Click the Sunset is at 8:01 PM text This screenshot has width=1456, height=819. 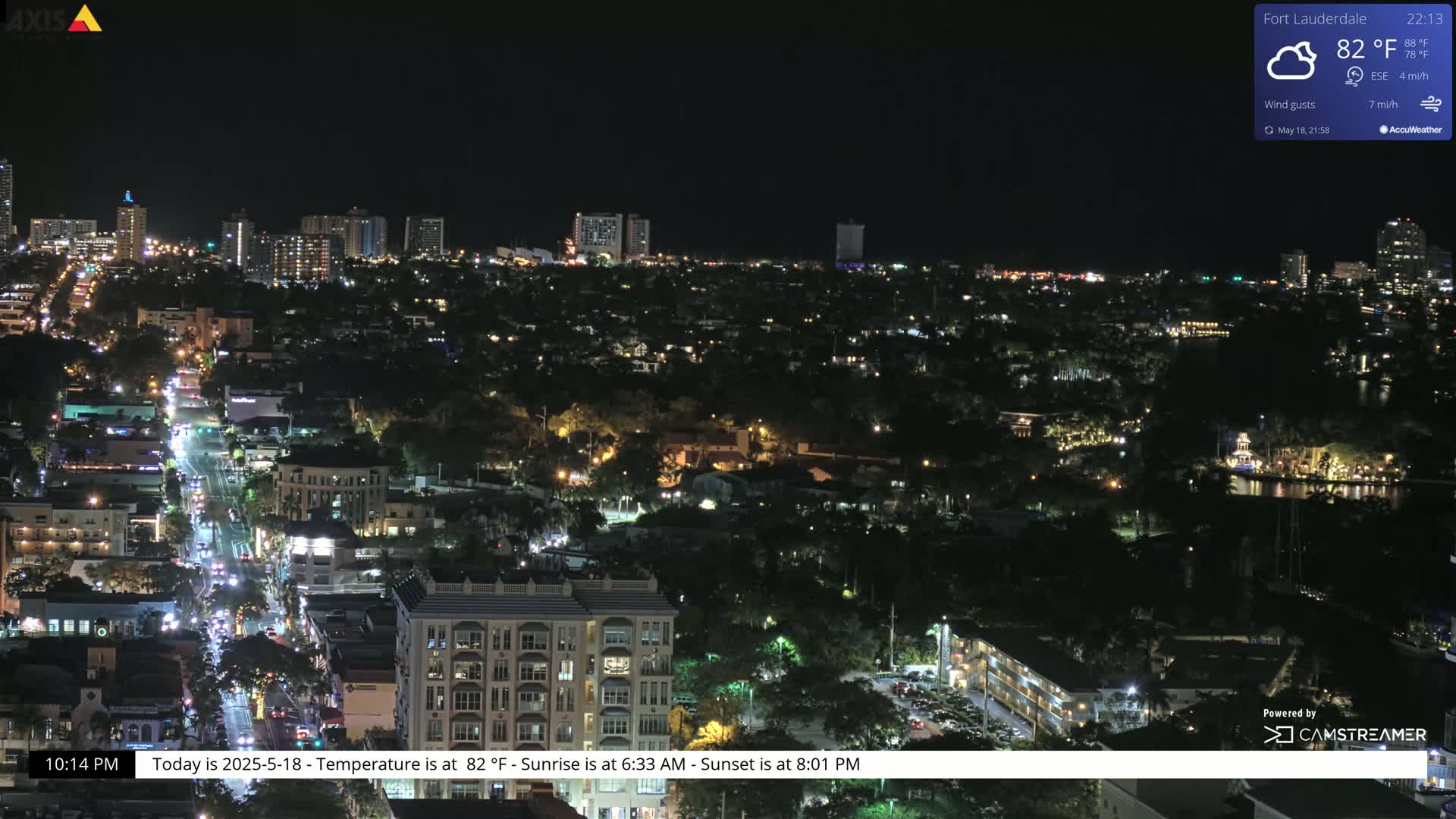click(x=780, y=764)
